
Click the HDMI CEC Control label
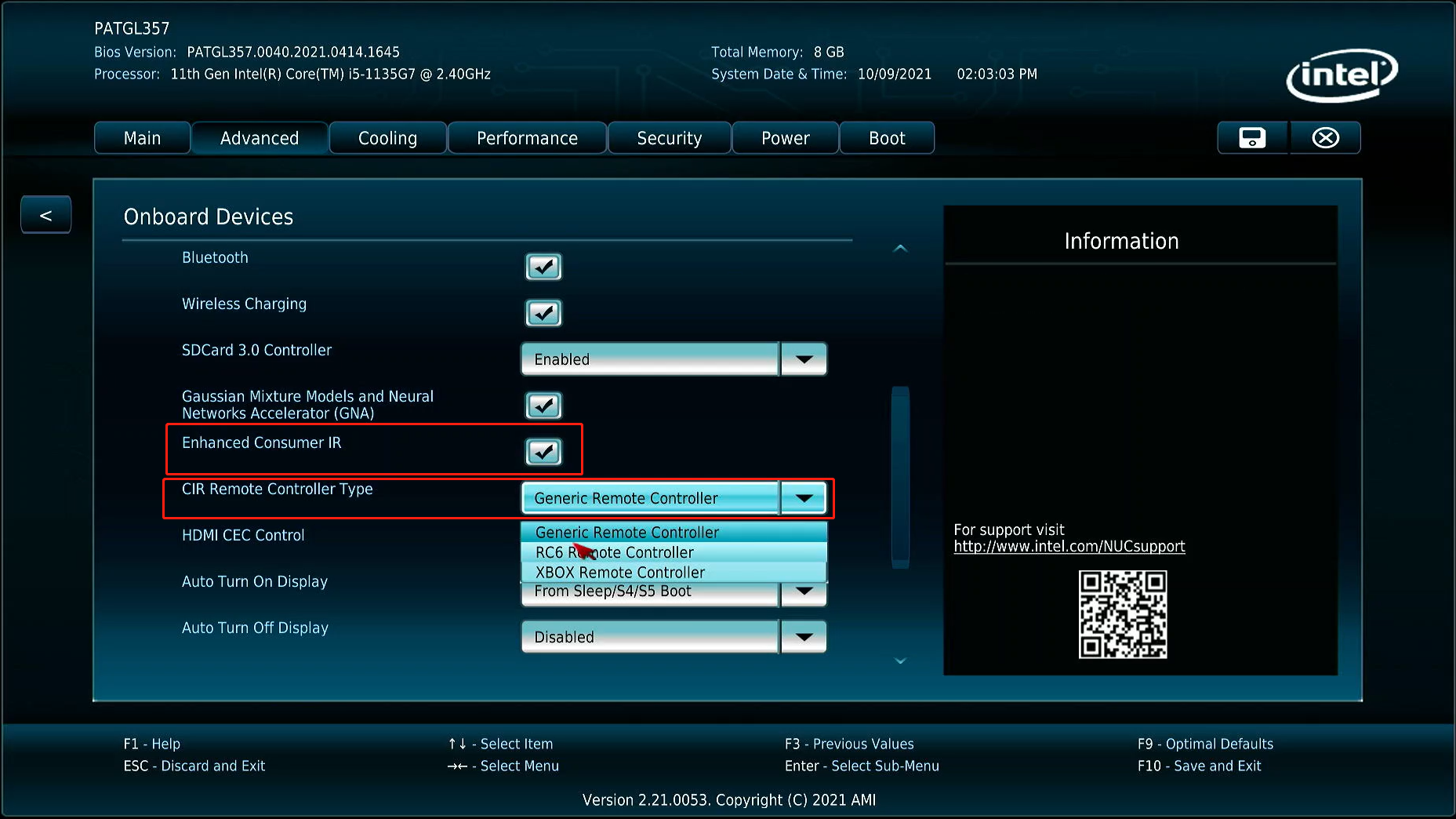[243, 535]
